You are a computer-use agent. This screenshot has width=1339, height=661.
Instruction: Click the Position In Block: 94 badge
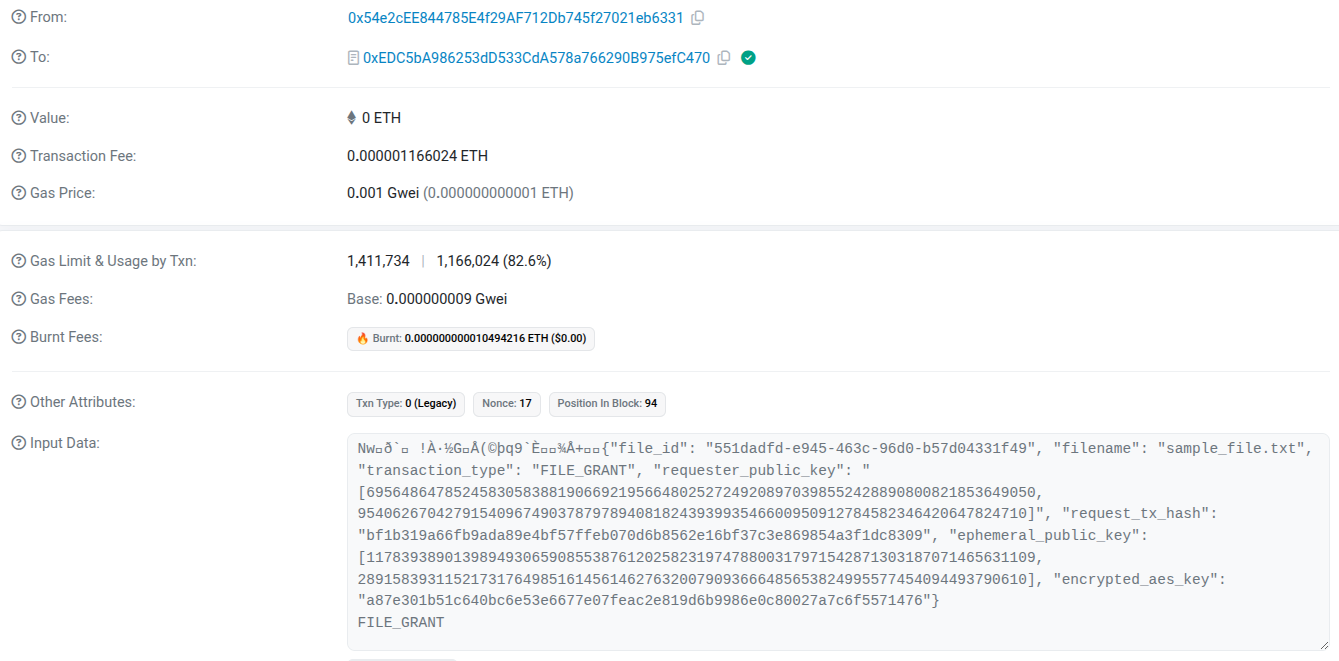coord(607,404)
